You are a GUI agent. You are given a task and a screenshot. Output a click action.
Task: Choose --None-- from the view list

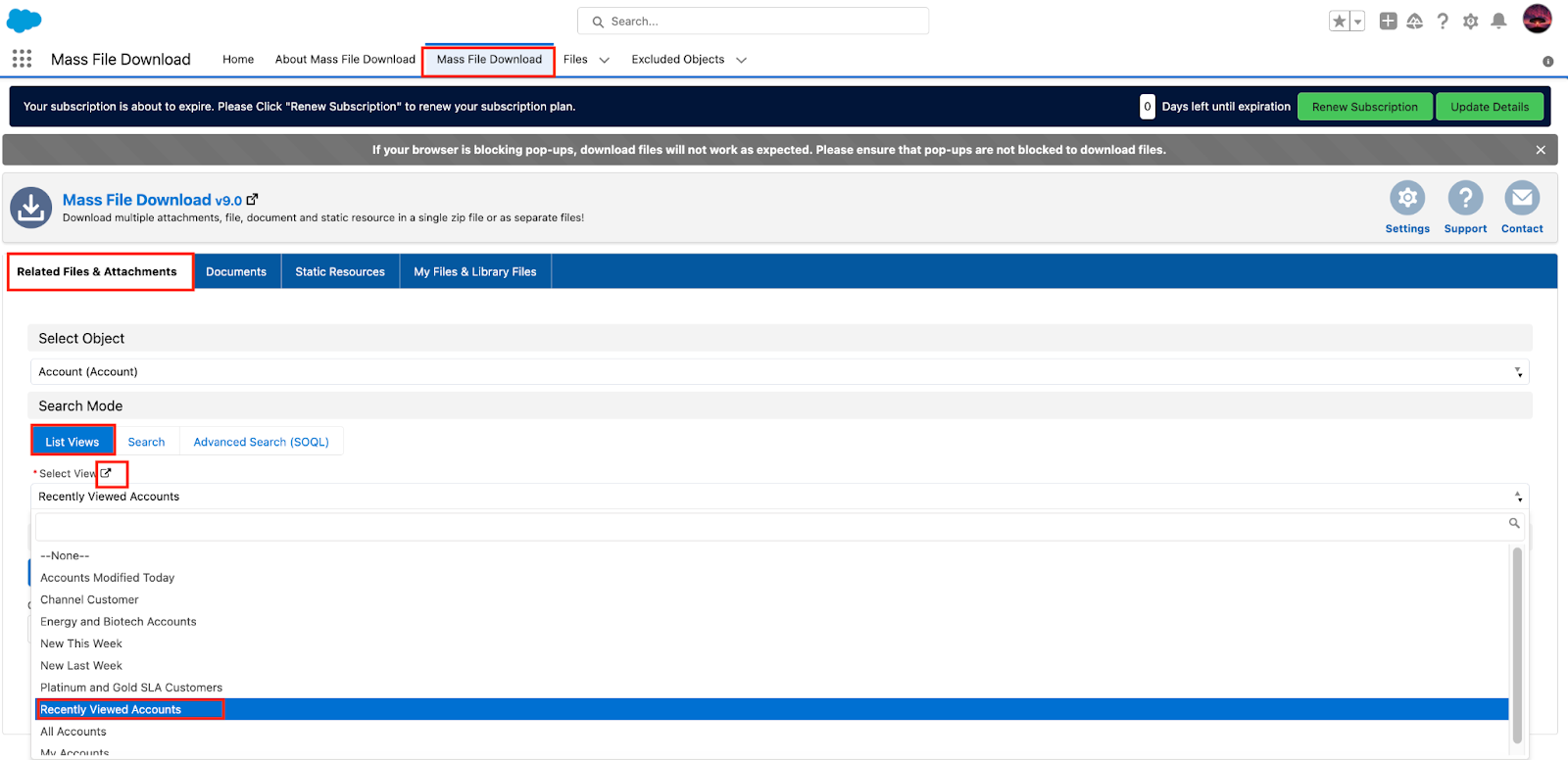tap(772, 555)
